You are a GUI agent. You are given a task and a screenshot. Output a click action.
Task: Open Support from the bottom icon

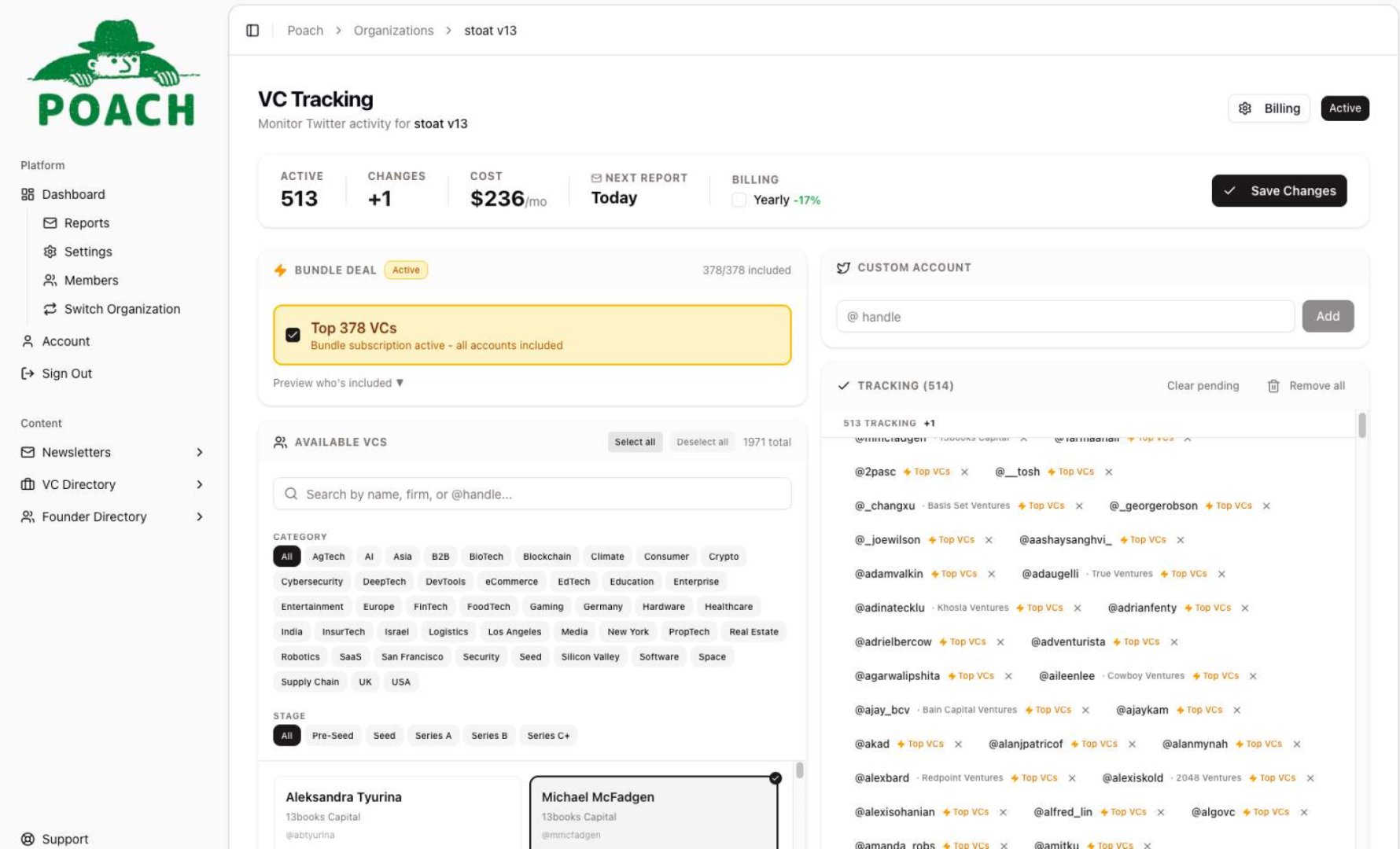[28, 839]
